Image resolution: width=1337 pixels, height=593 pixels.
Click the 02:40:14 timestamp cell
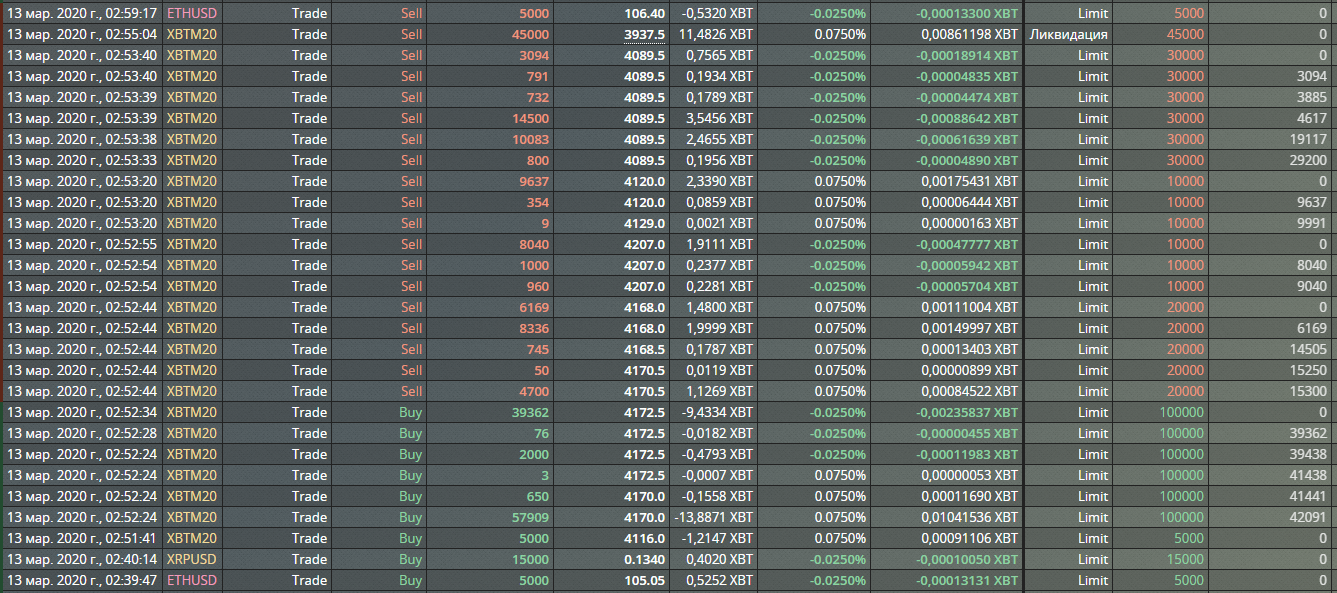click(x=82, y=559)
